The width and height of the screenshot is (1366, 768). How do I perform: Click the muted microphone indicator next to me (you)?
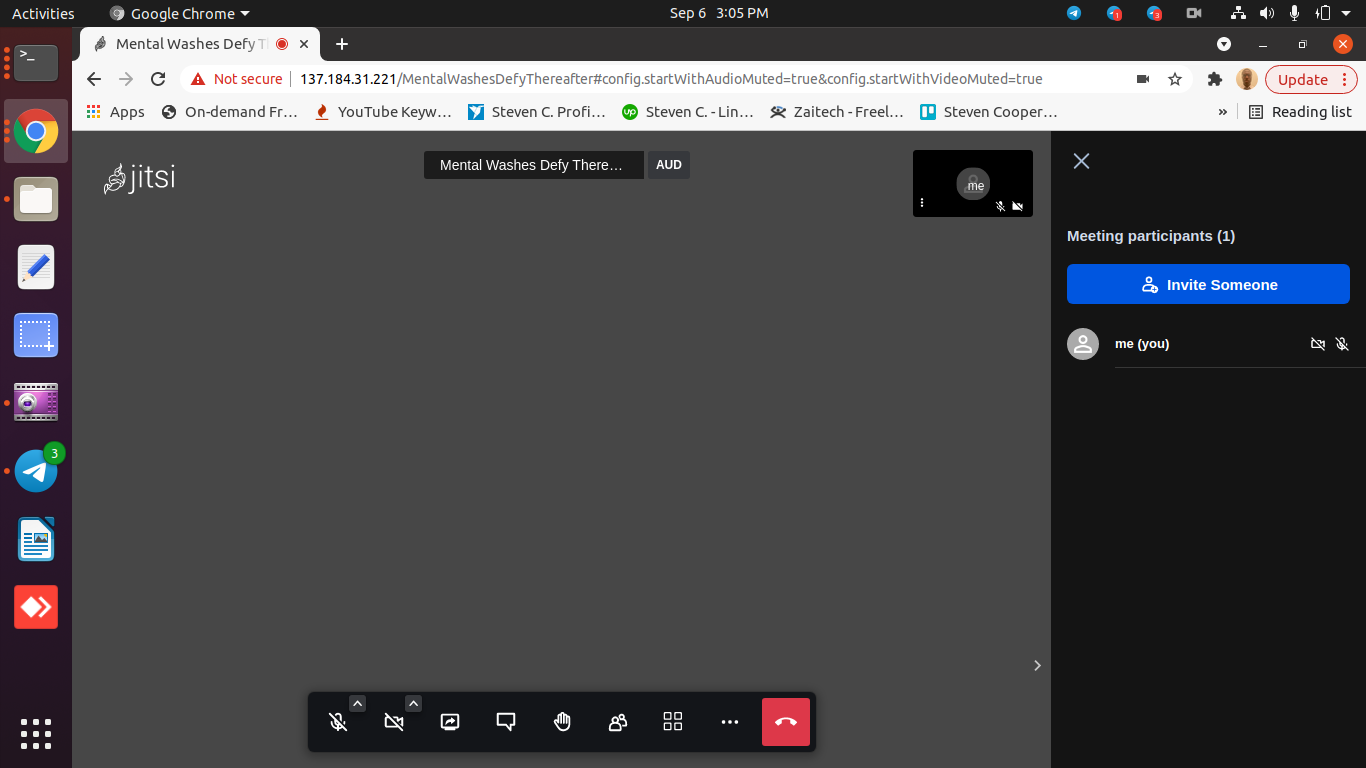pos(1342,344)
